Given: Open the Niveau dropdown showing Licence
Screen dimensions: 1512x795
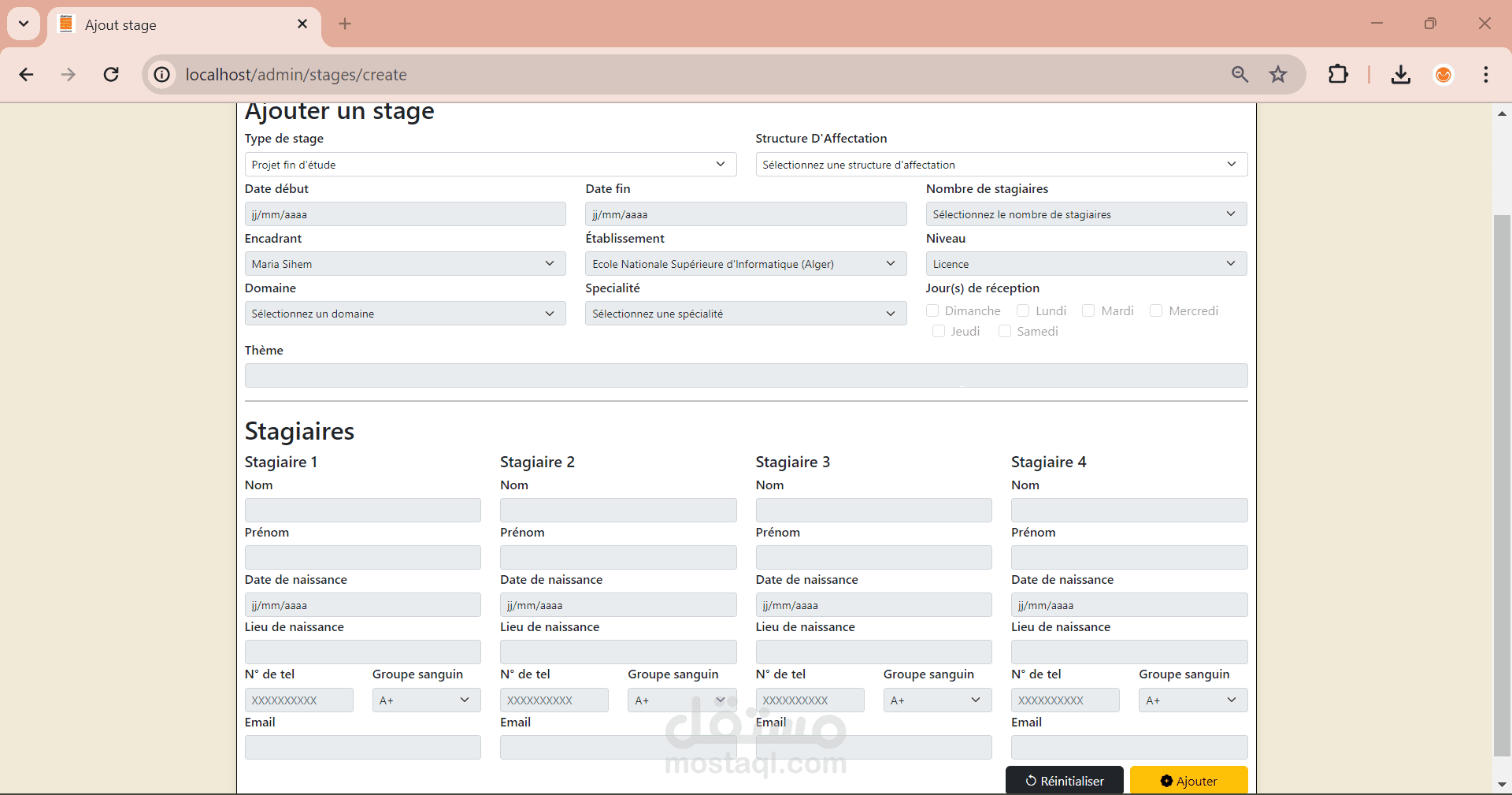Looking at the screenshot, I should click(x=1086, y=264).
